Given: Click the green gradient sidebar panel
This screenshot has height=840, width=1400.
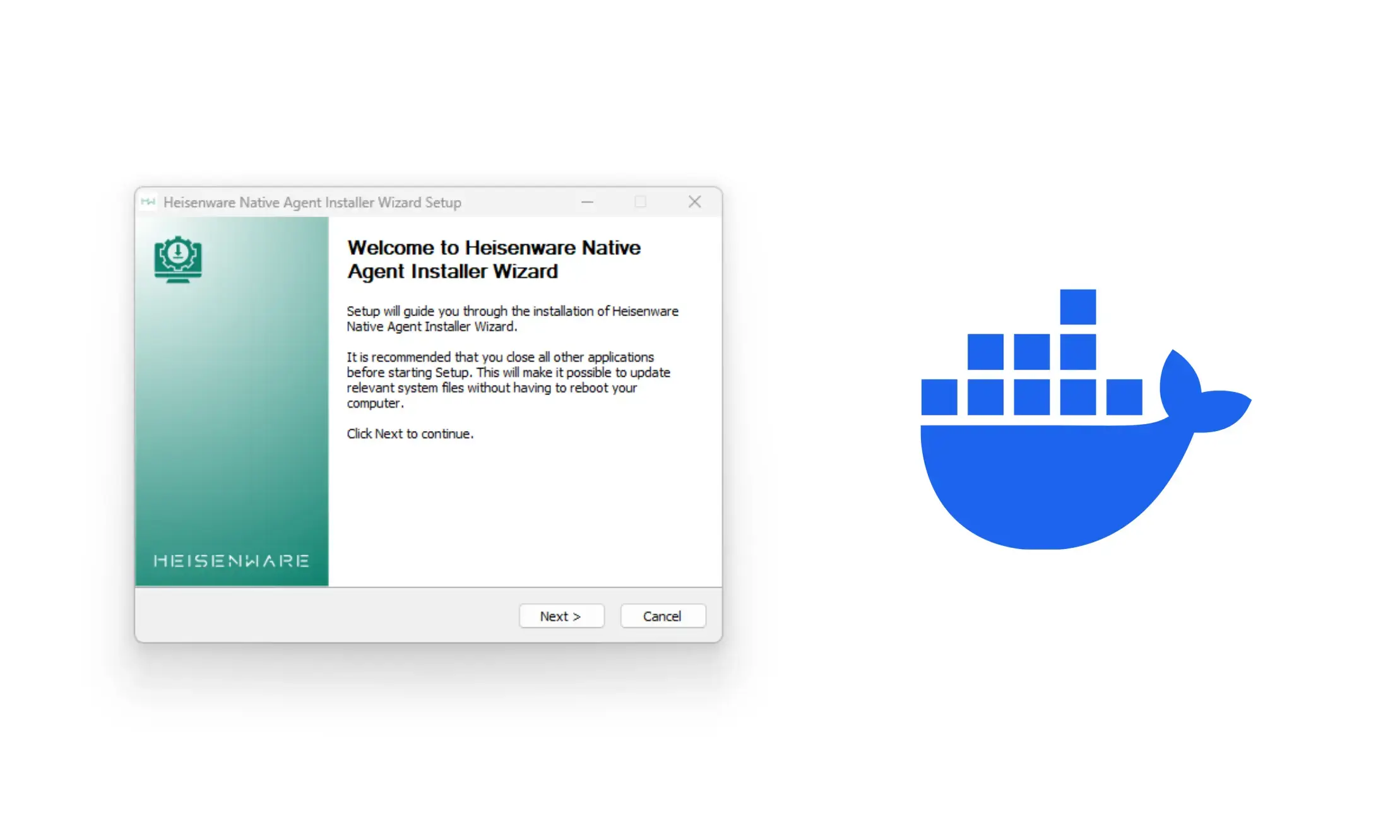Looking at the screenshot, I should 231,410.
